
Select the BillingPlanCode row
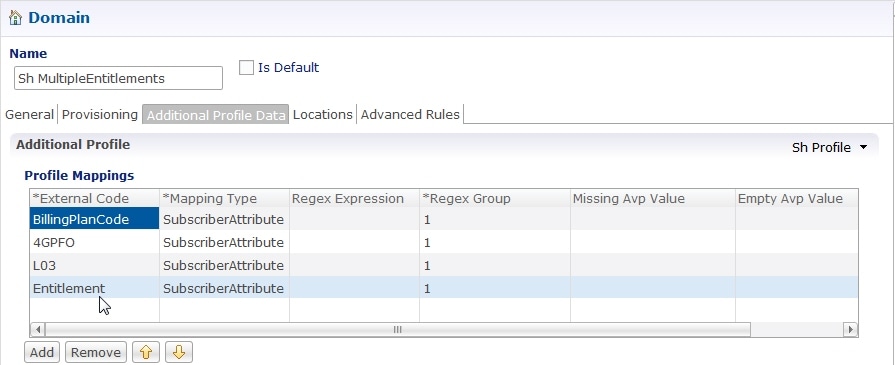point(444,219)
